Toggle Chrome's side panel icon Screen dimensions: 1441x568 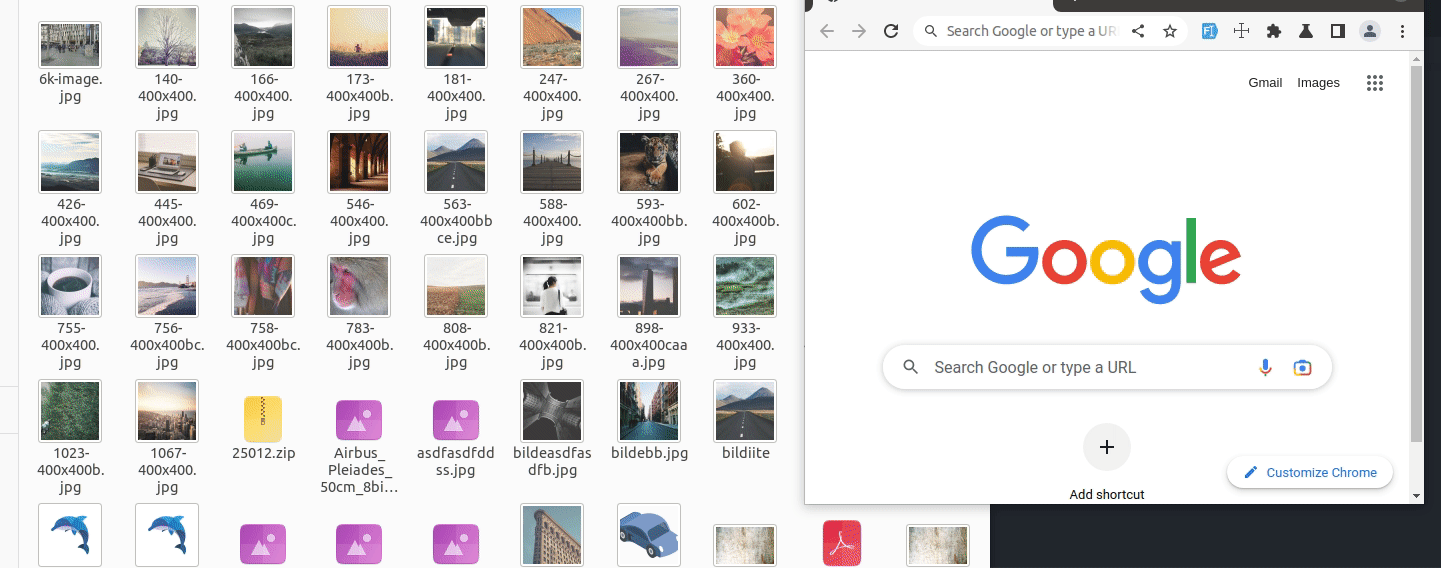[1338, 31]
